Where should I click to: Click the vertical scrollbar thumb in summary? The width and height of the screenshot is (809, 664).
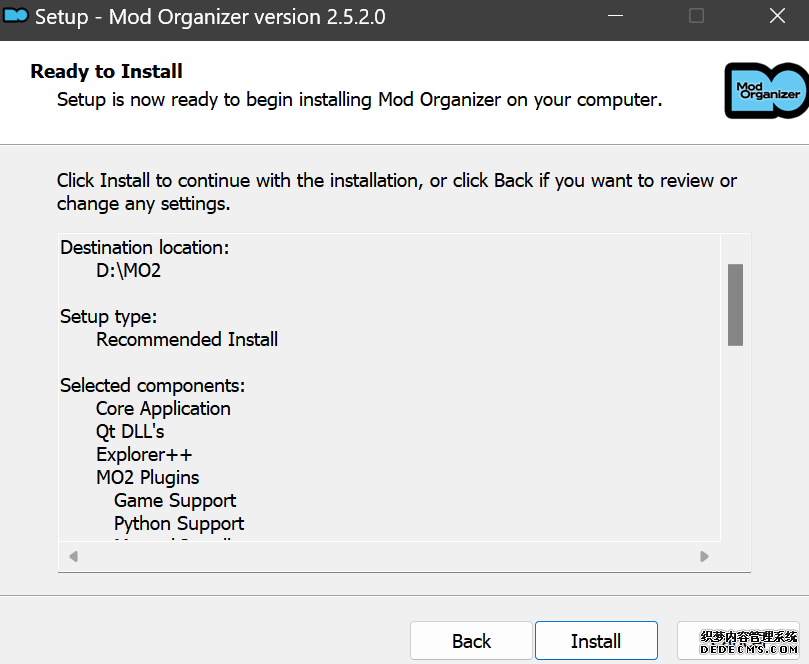tap(735, 304)
